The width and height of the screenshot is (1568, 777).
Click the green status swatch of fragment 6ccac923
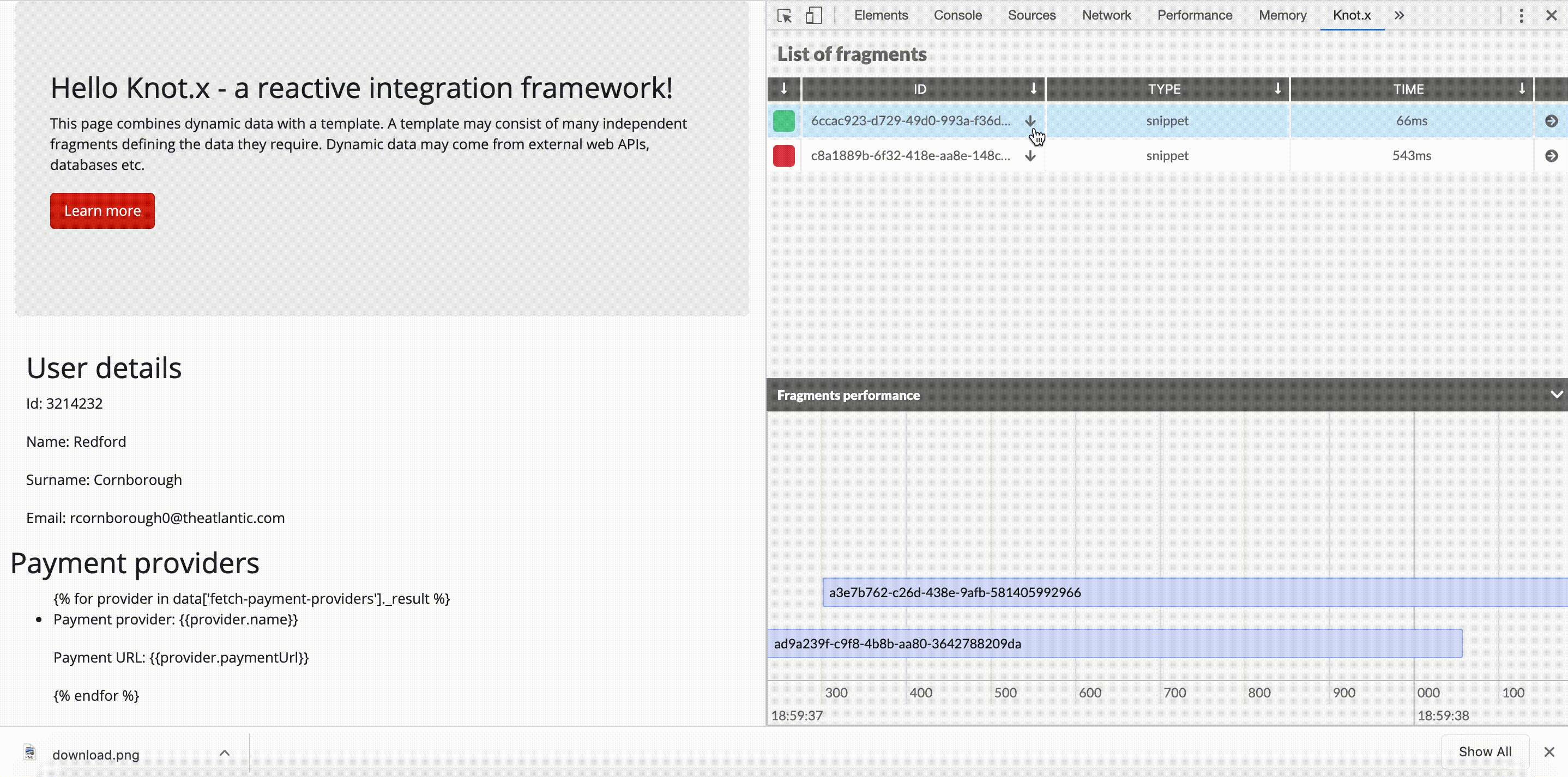point(784,120)
